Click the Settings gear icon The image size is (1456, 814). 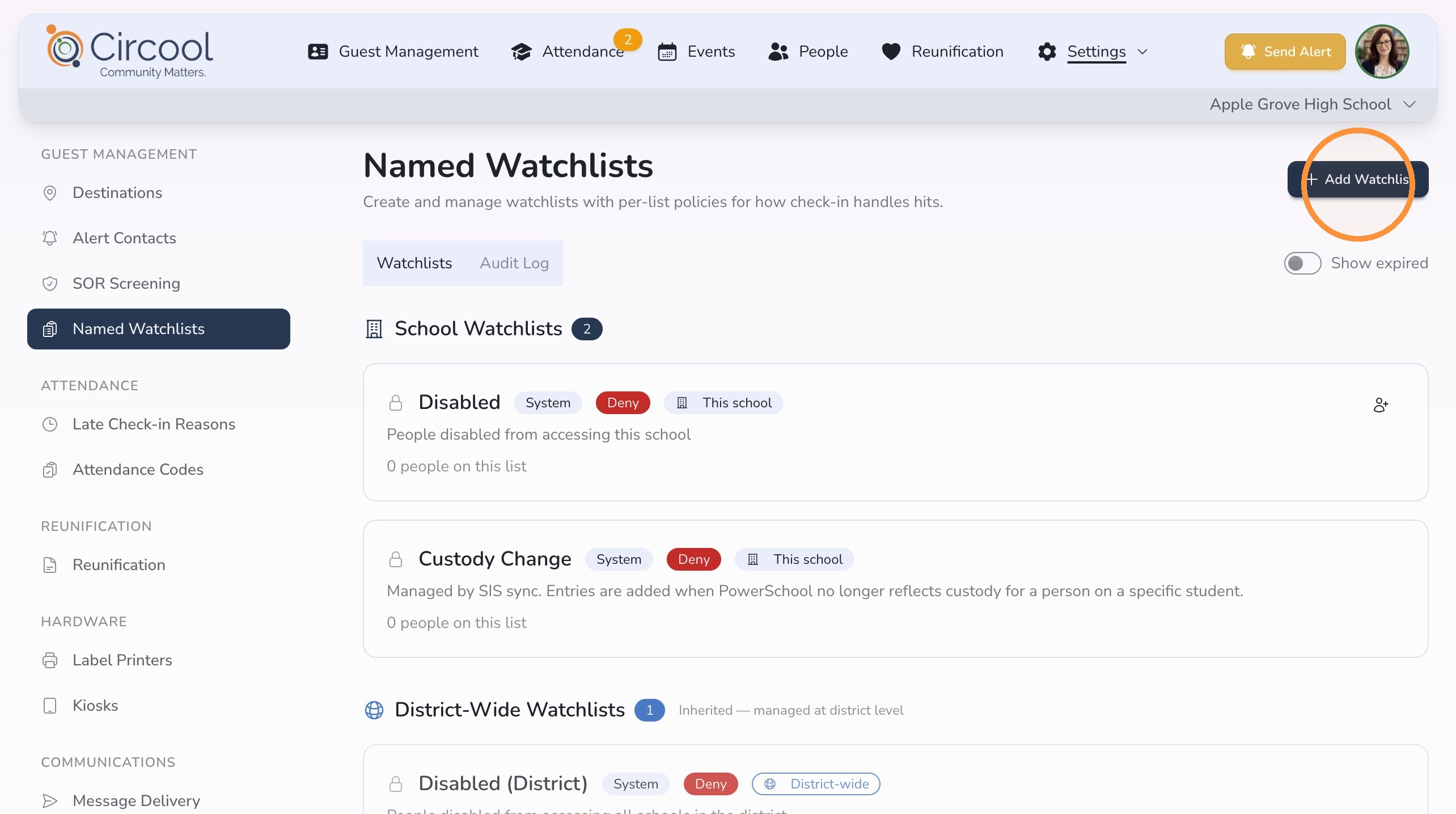1047,52
